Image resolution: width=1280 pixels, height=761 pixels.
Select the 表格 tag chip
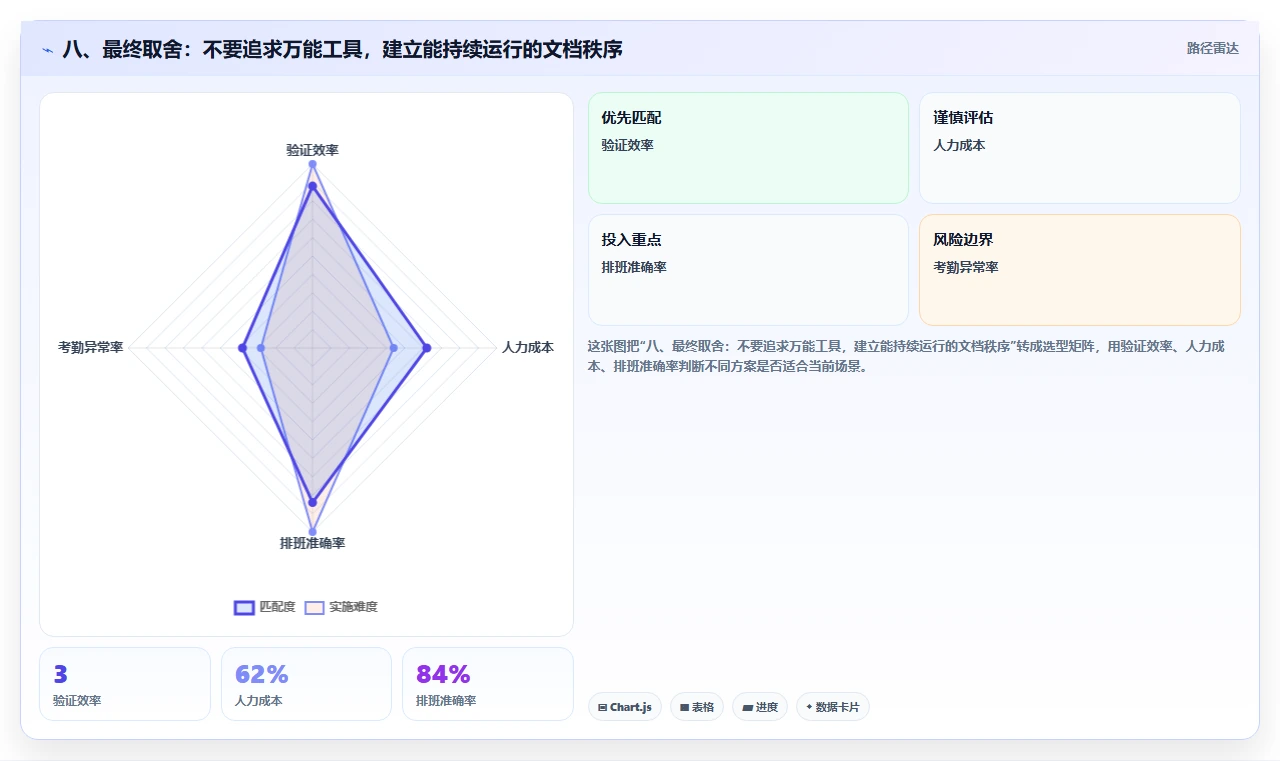coord(697,707)
